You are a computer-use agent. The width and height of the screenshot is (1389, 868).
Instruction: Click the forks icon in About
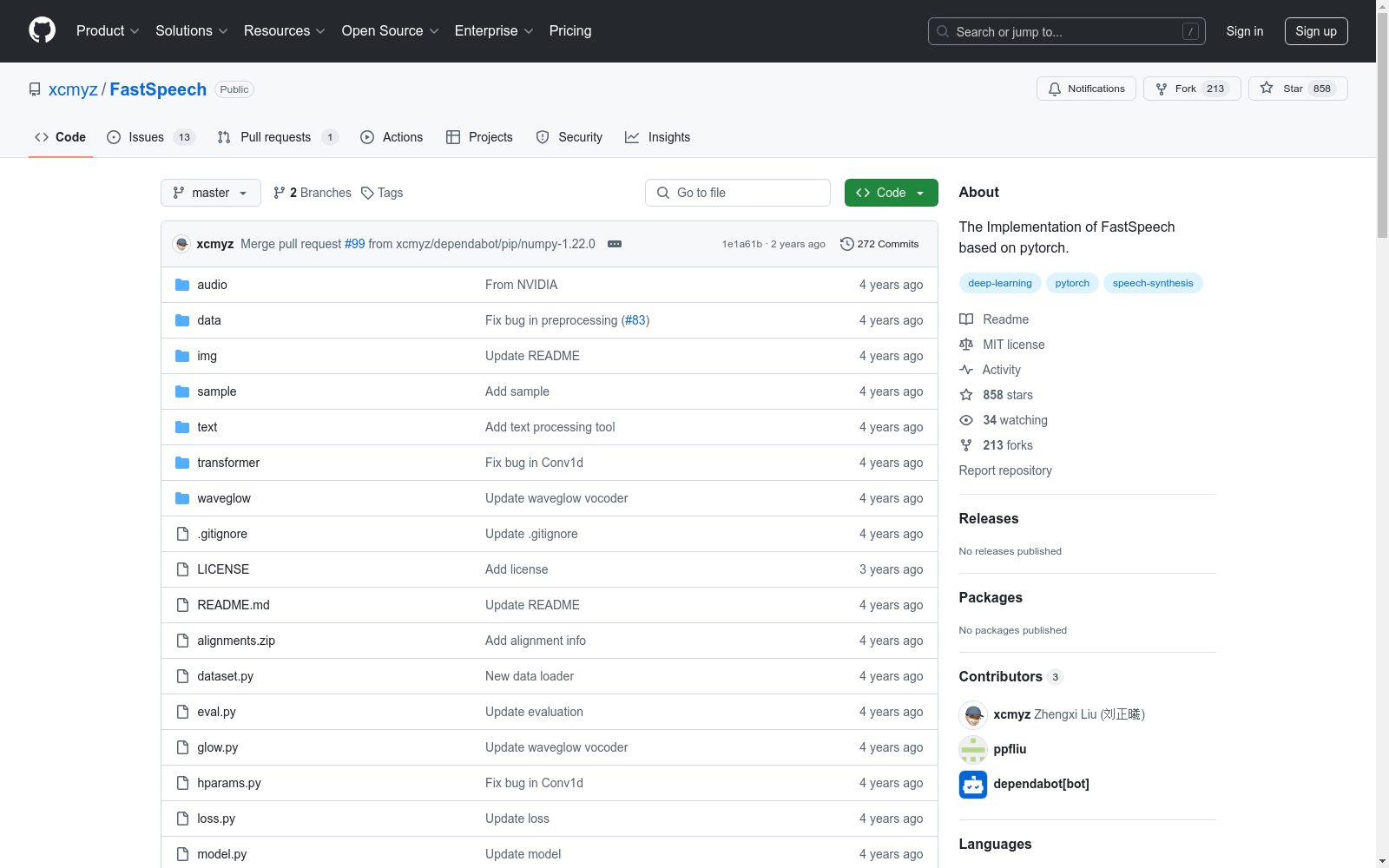966,445
